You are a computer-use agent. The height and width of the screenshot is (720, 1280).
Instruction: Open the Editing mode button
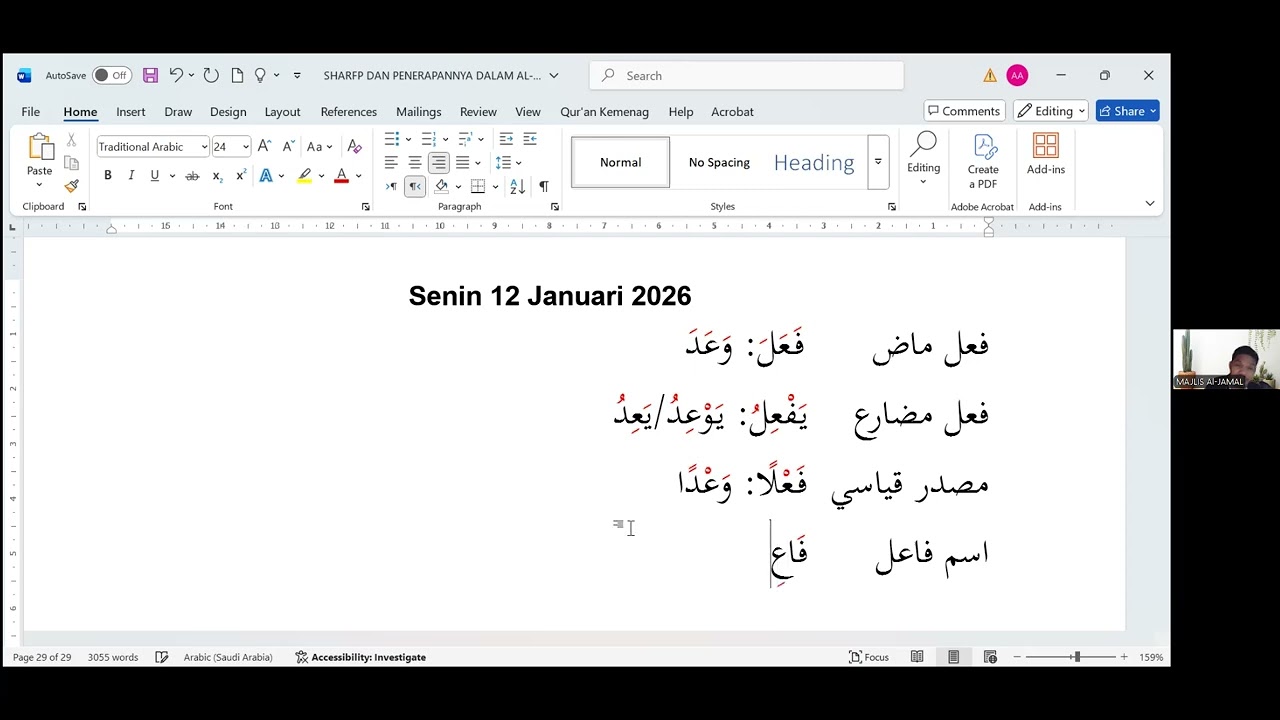point(1051,111)
